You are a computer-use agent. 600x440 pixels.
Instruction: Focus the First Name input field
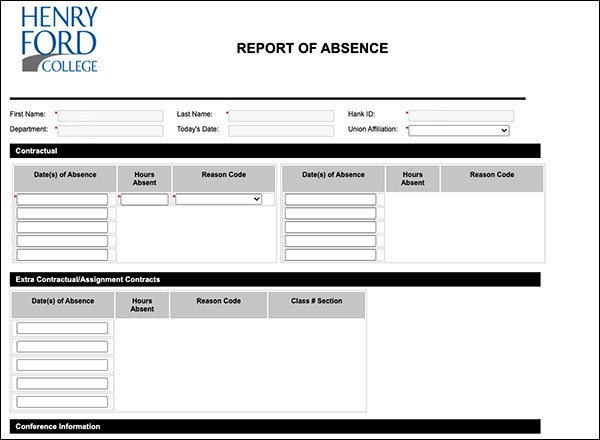[x=110, y=116]
